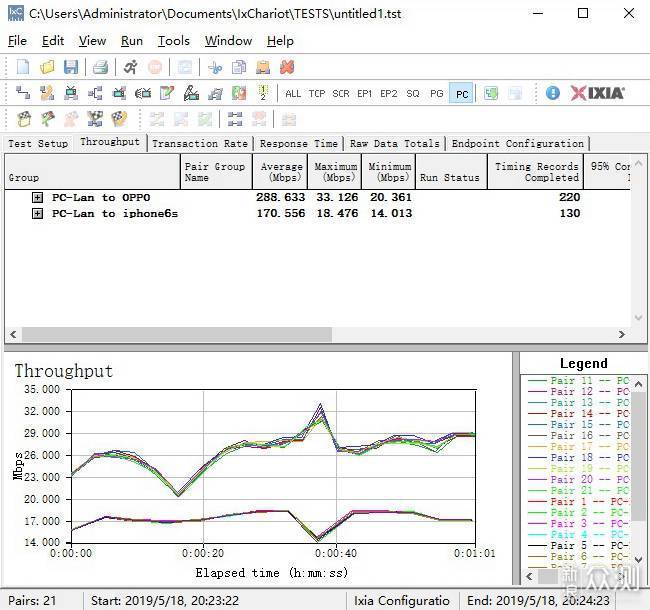
Task: Create a new test file
Action: tap(23, 67)
